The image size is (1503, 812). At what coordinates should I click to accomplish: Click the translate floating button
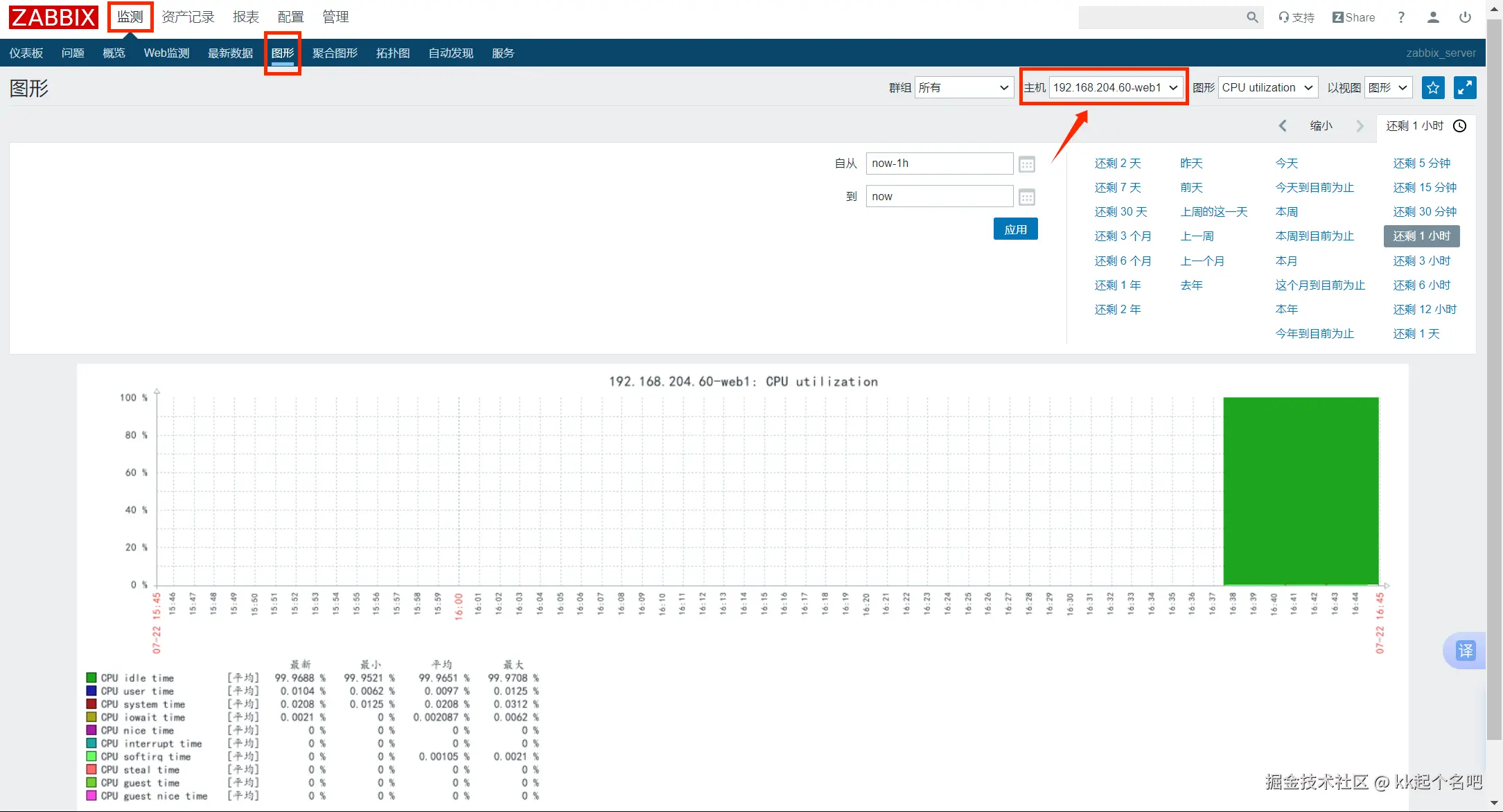pos(1465,651)
